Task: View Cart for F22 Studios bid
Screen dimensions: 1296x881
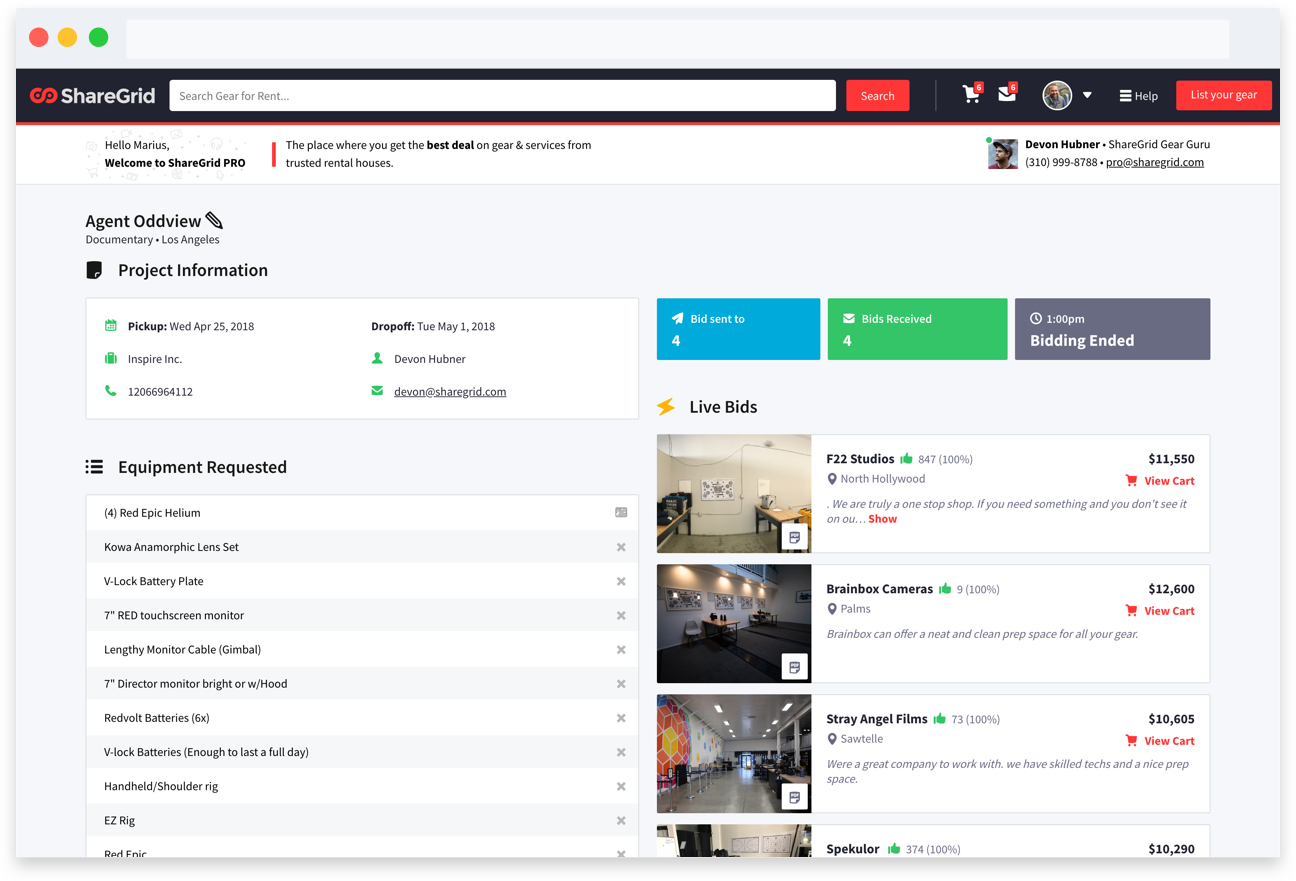Action: (1160, 481)
